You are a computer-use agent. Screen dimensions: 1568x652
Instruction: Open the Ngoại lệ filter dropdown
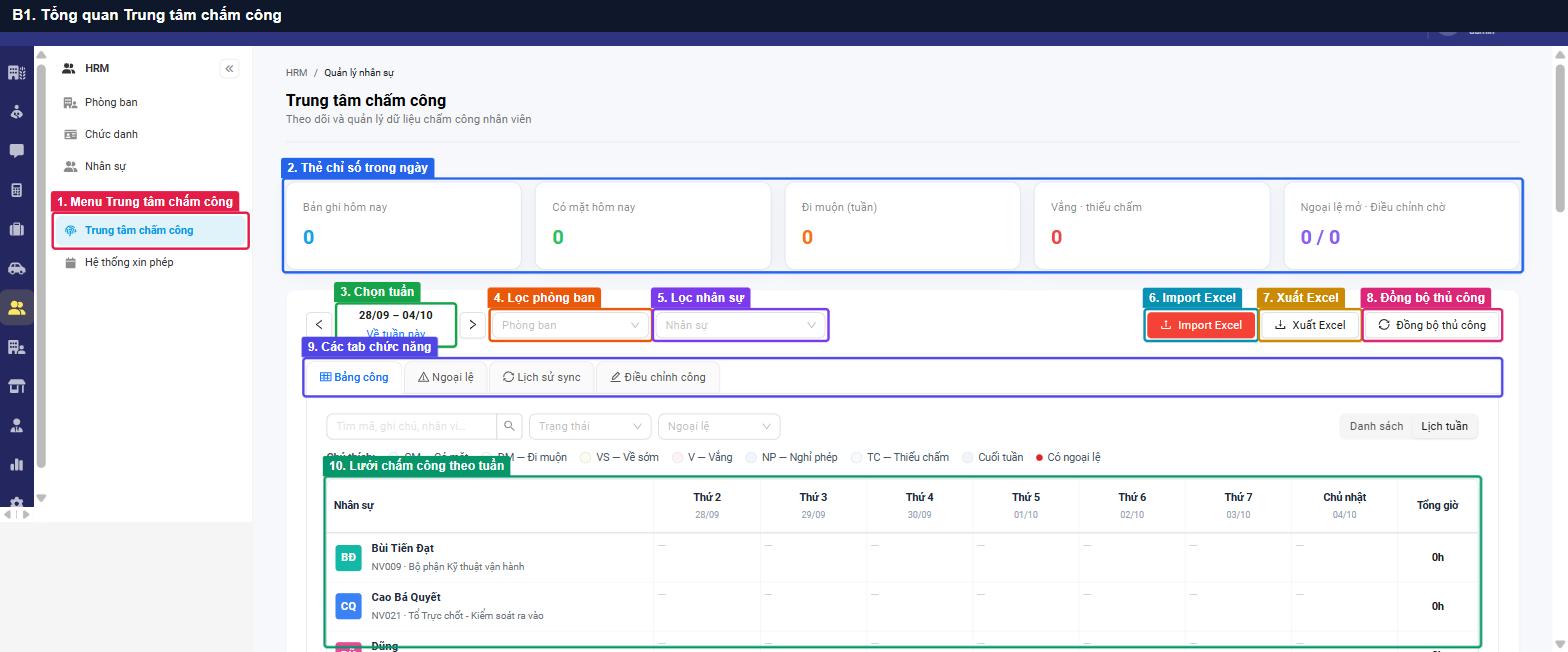point(718,426)
